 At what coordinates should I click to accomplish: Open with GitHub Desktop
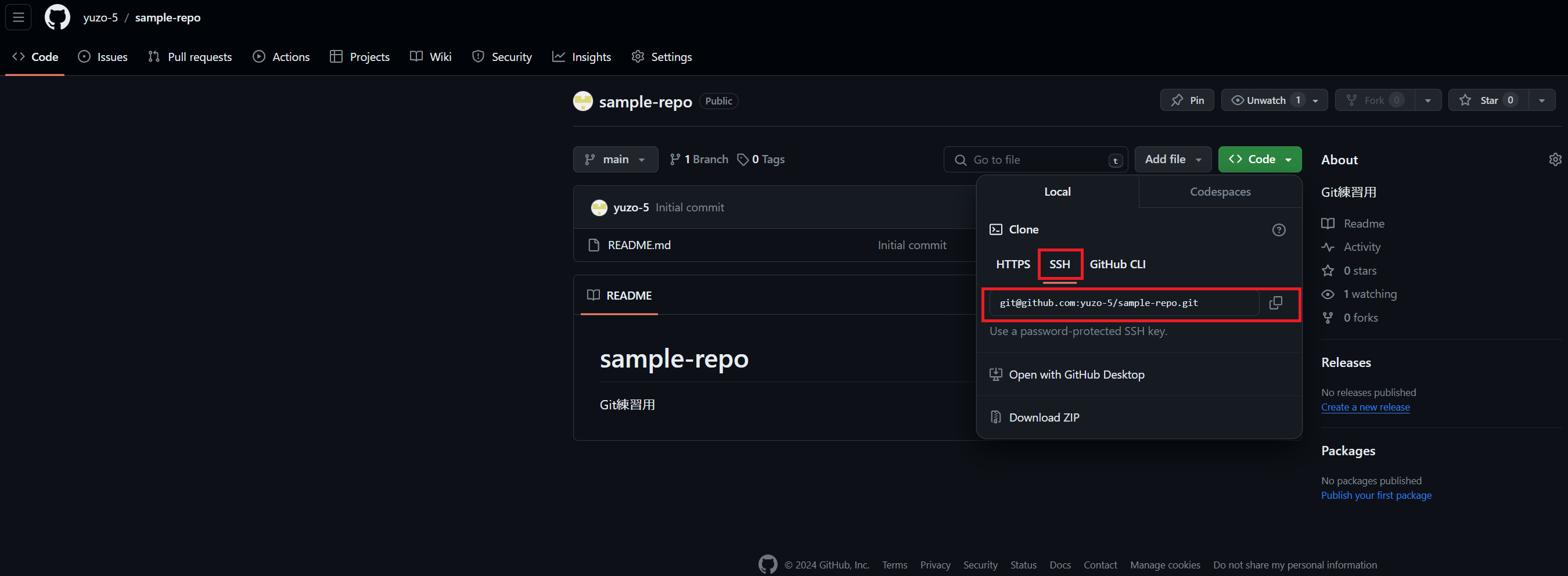click(1076, 375)
